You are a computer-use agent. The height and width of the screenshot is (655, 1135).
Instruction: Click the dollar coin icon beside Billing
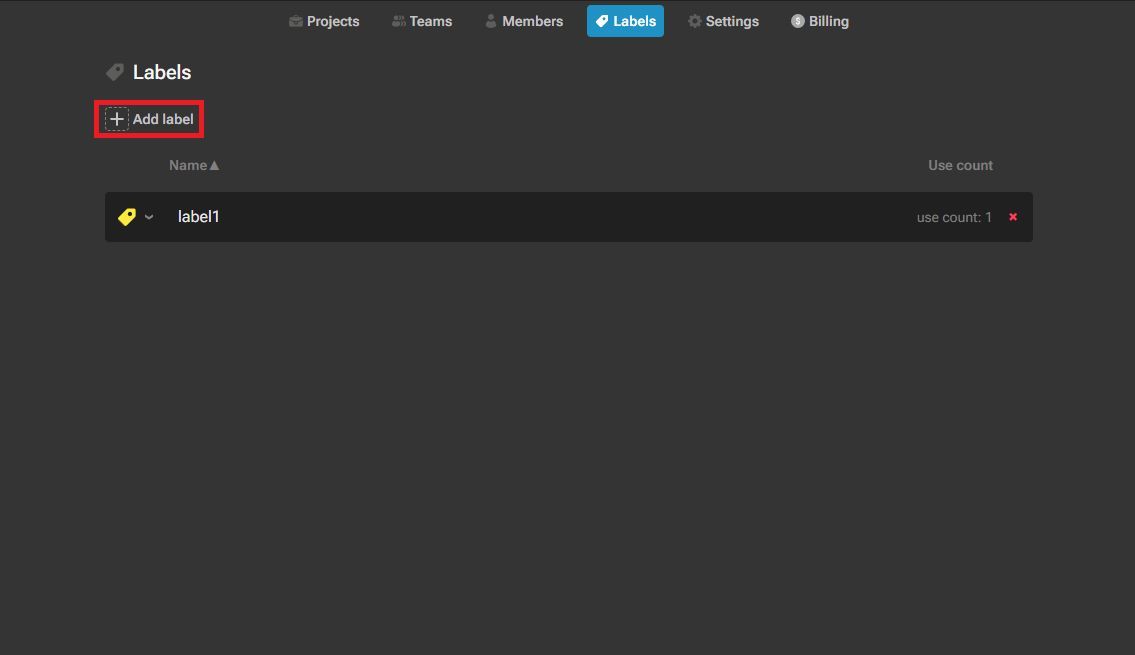(798, 21)
